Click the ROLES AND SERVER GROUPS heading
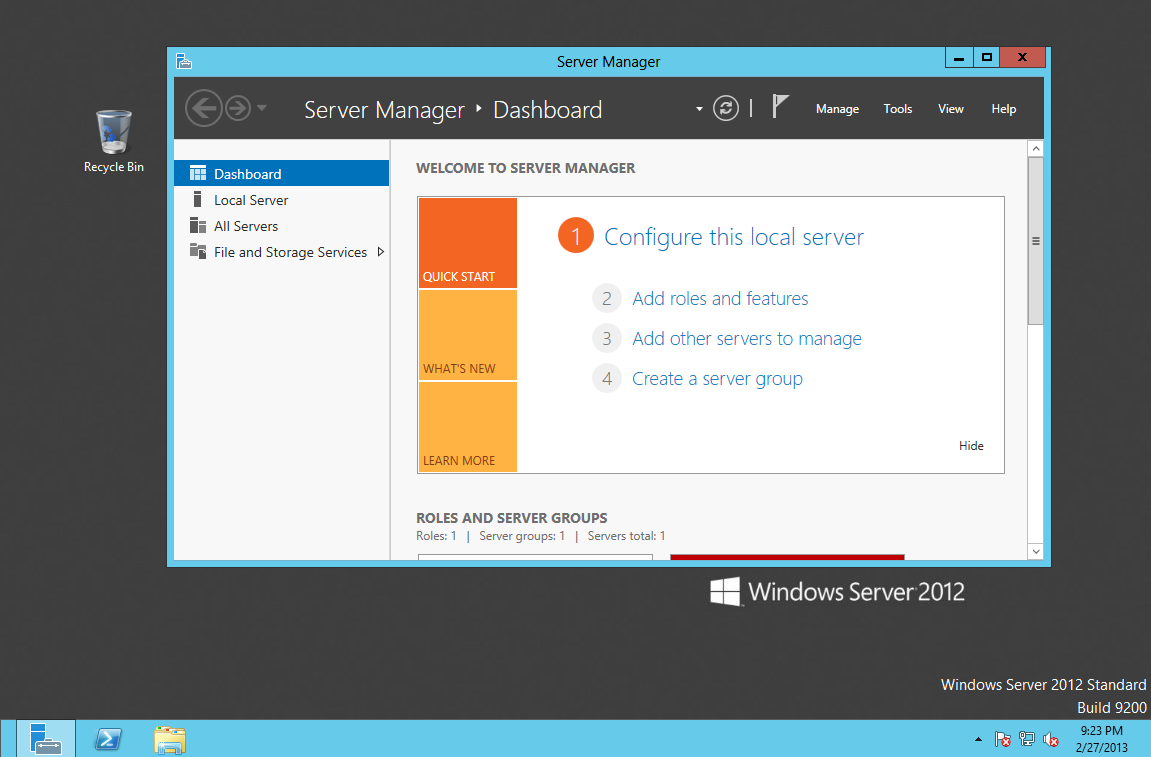 tap(512, 518)
